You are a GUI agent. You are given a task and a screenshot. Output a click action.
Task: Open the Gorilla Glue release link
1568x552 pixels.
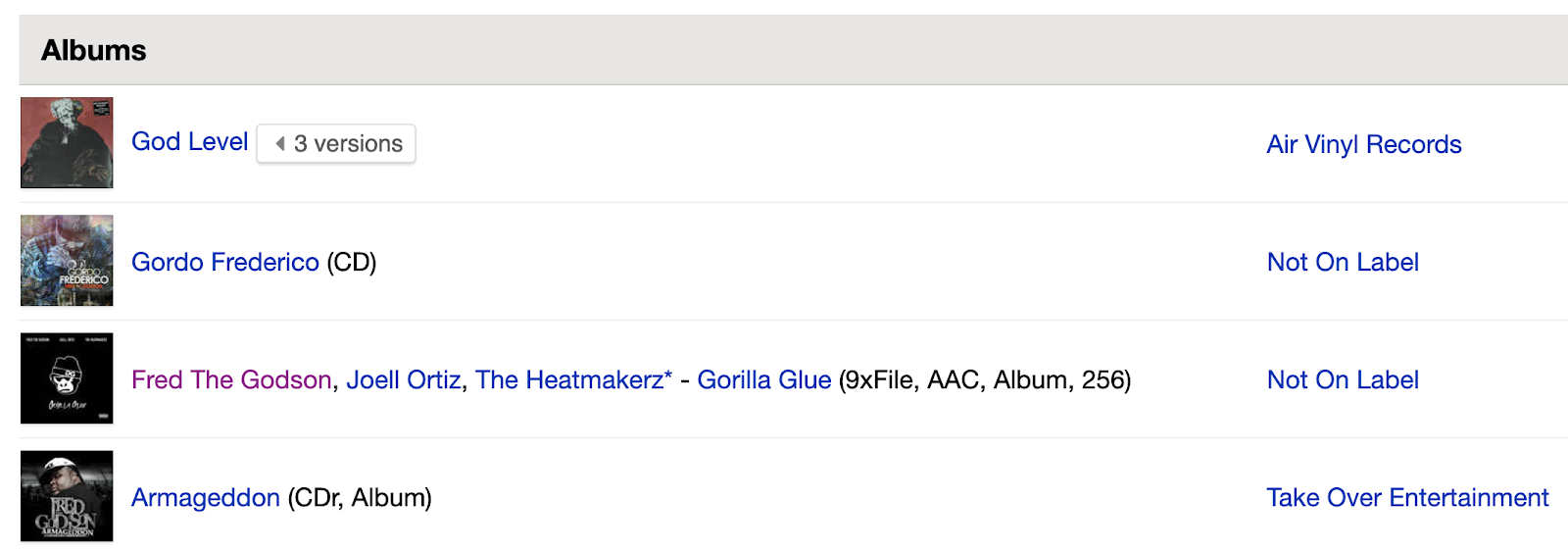coord(763,379)
